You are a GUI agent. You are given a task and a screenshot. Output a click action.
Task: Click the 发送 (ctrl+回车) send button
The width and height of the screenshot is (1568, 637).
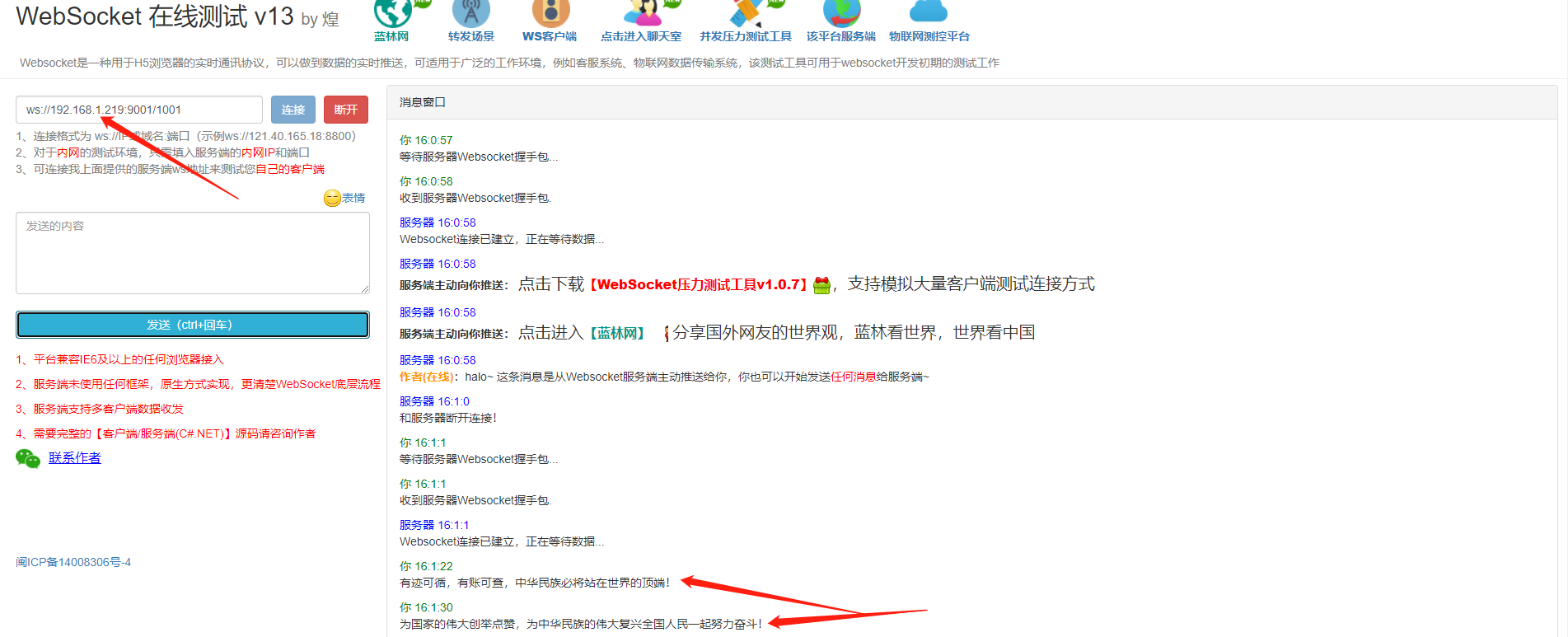click(193, 325)
